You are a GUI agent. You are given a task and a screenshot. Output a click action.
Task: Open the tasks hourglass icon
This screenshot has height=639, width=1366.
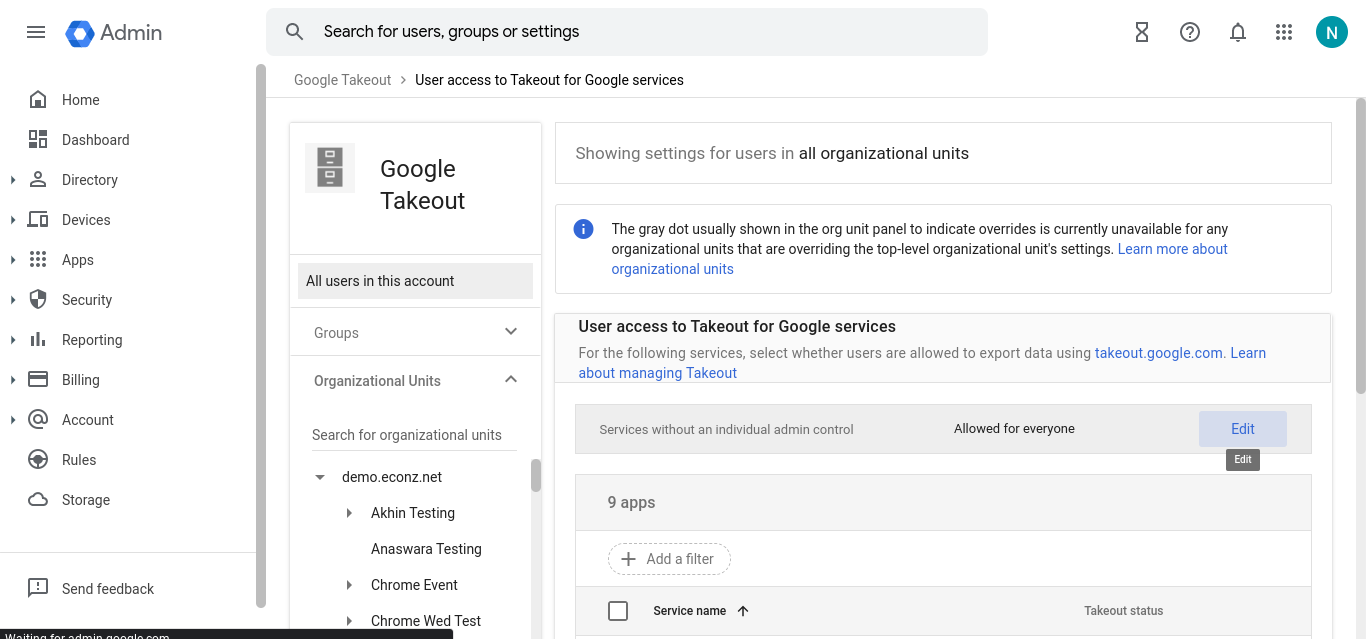(1142, 32)
